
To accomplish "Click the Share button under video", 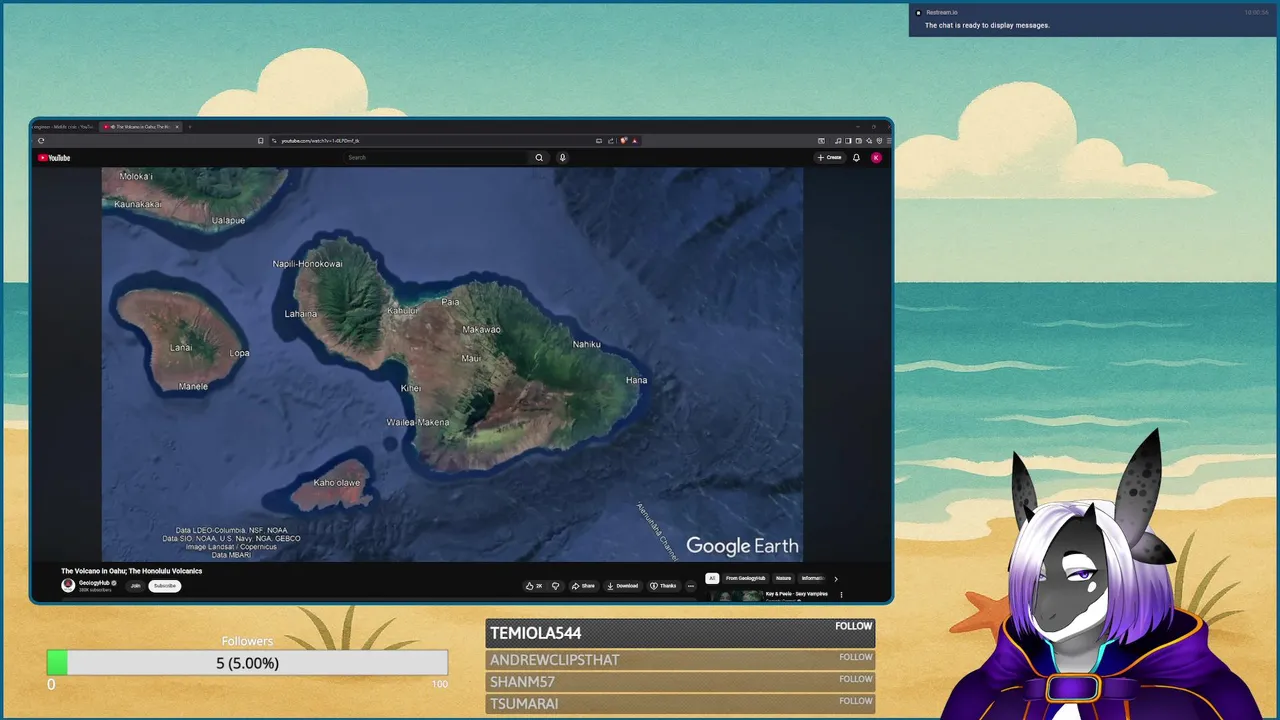I will (583, 586).
